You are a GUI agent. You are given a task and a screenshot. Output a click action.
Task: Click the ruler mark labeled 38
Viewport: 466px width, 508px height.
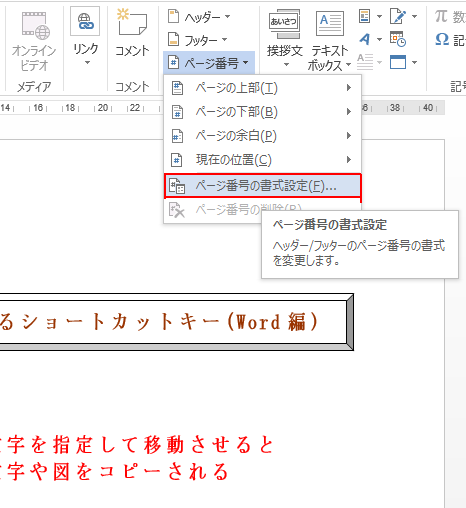click(x=395, y=108)
